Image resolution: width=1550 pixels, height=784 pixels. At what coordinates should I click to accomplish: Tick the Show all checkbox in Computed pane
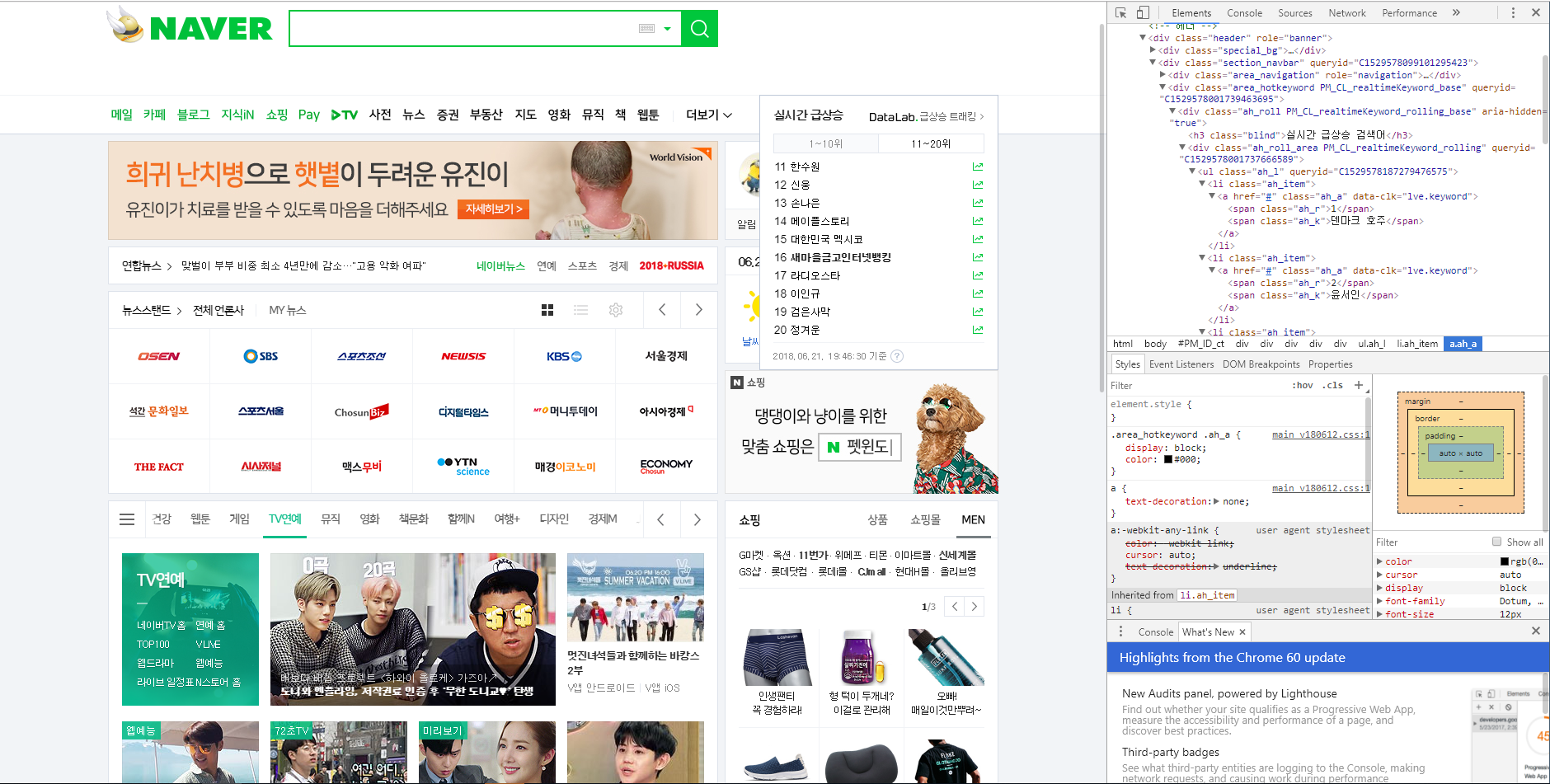pyautogui.click(x=1496, y=542)
